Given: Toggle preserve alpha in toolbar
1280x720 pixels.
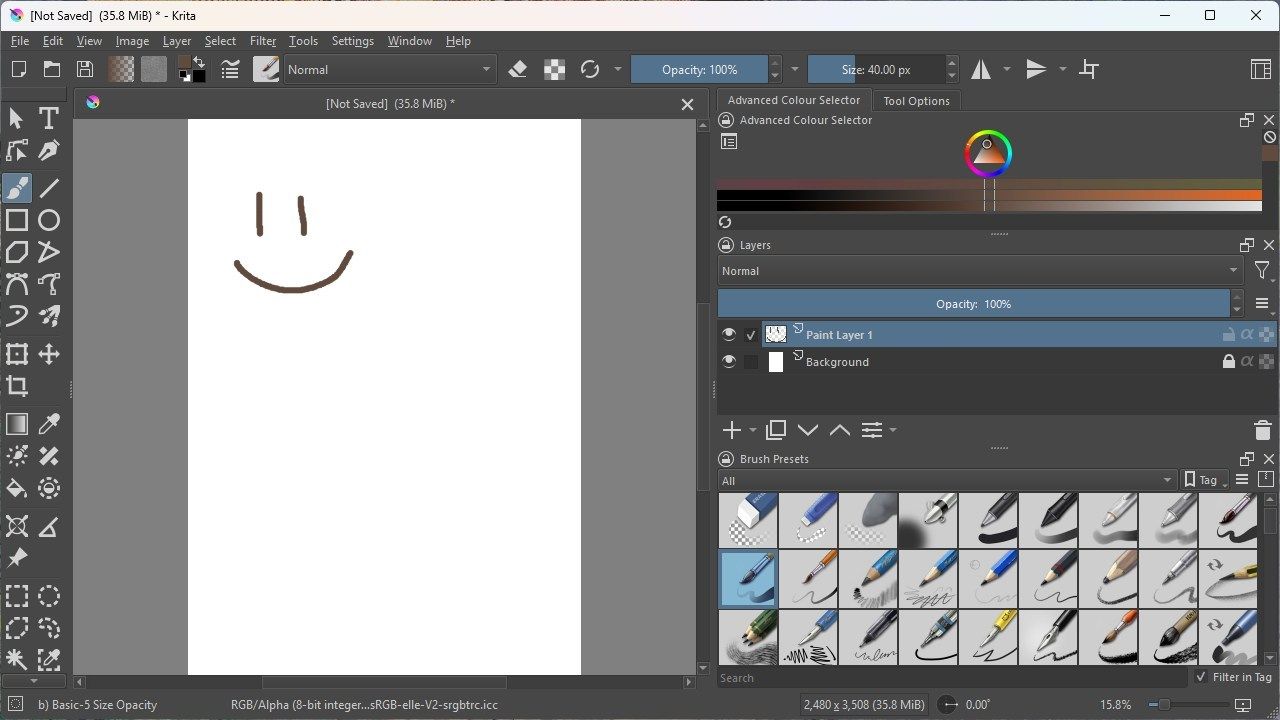Looking at the screenshot, I should point(554,69).
